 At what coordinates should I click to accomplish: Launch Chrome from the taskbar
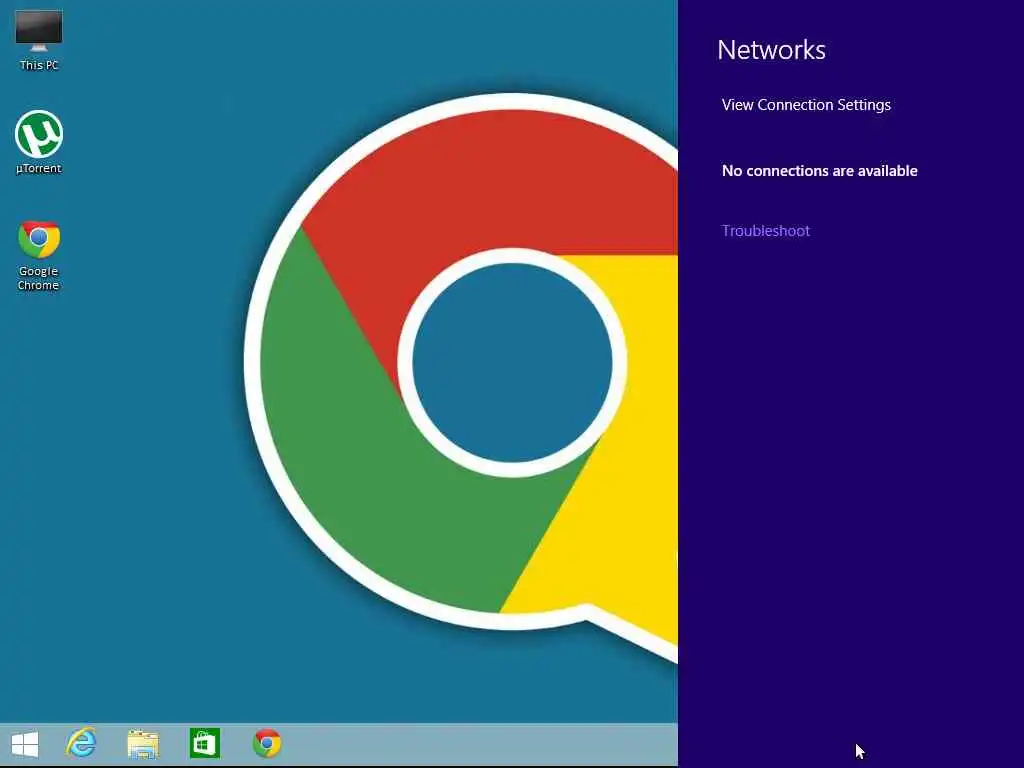coord(267,744)
